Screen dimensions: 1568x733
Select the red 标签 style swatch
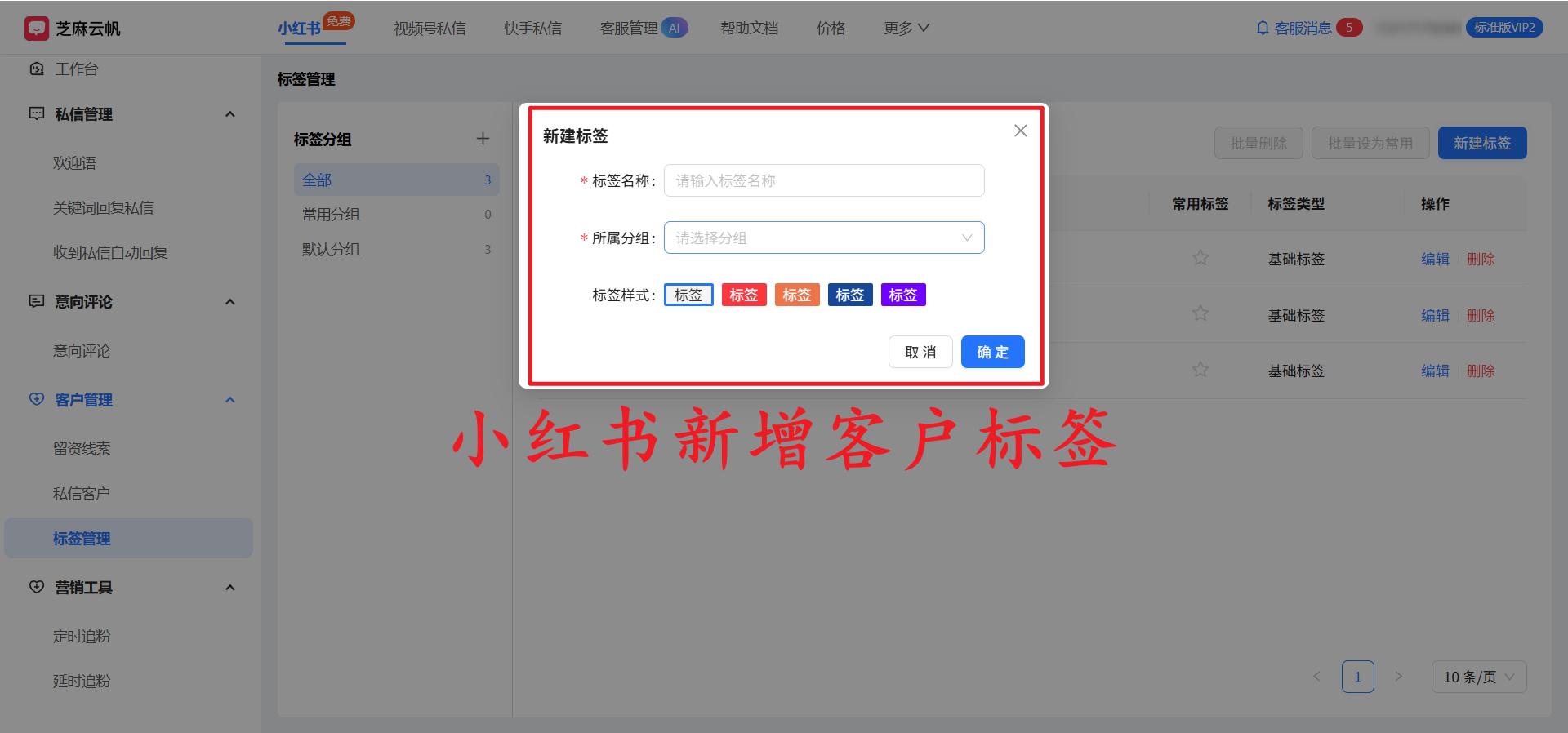click(x=744, y=295)
